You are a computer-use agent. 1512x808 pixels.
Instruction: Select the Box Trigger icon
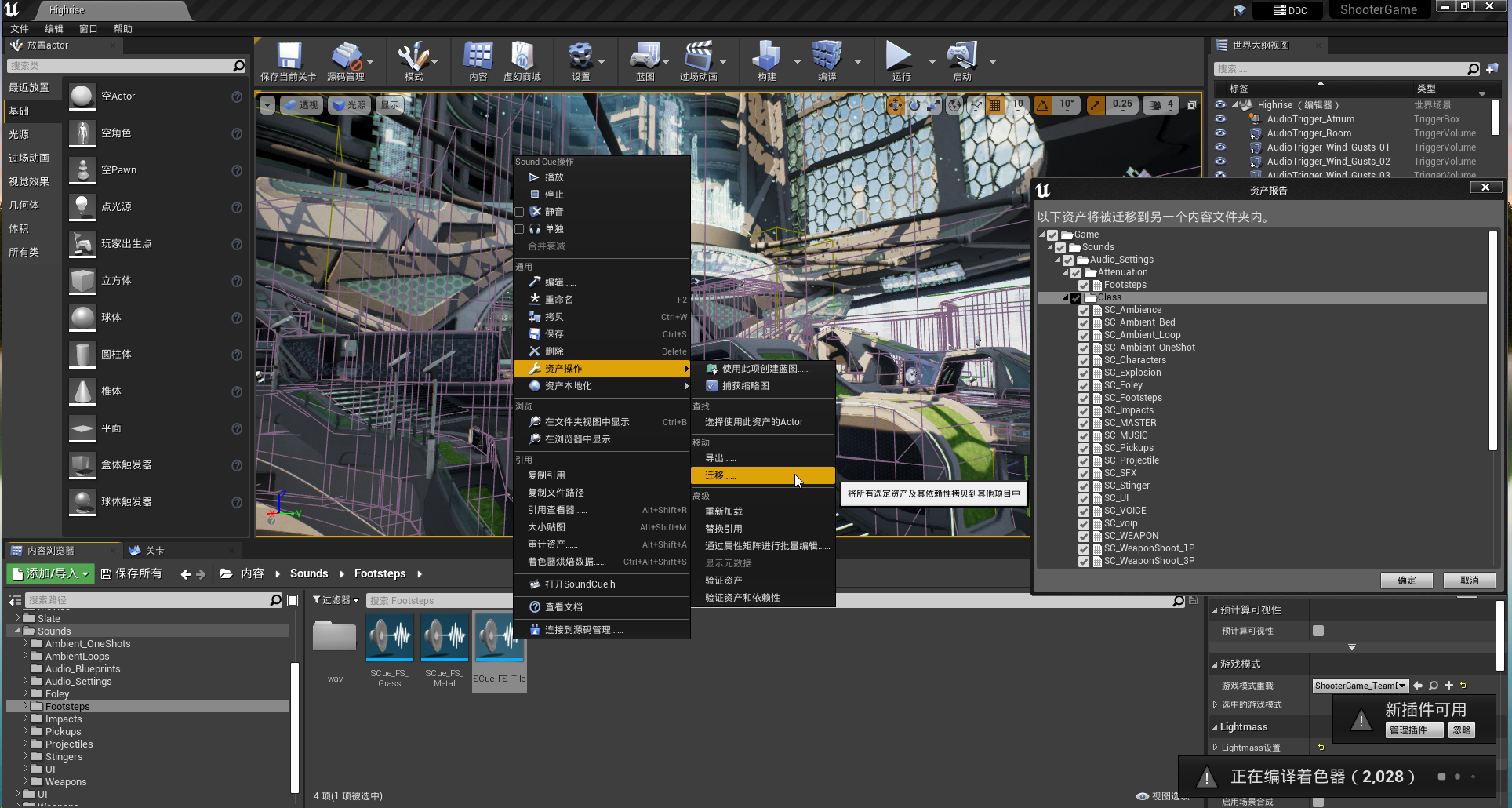(x=82, y=465)
